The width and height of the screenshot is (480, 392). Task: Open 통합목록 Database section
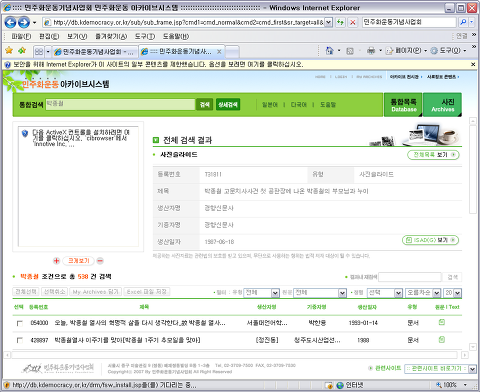(403, 105)
